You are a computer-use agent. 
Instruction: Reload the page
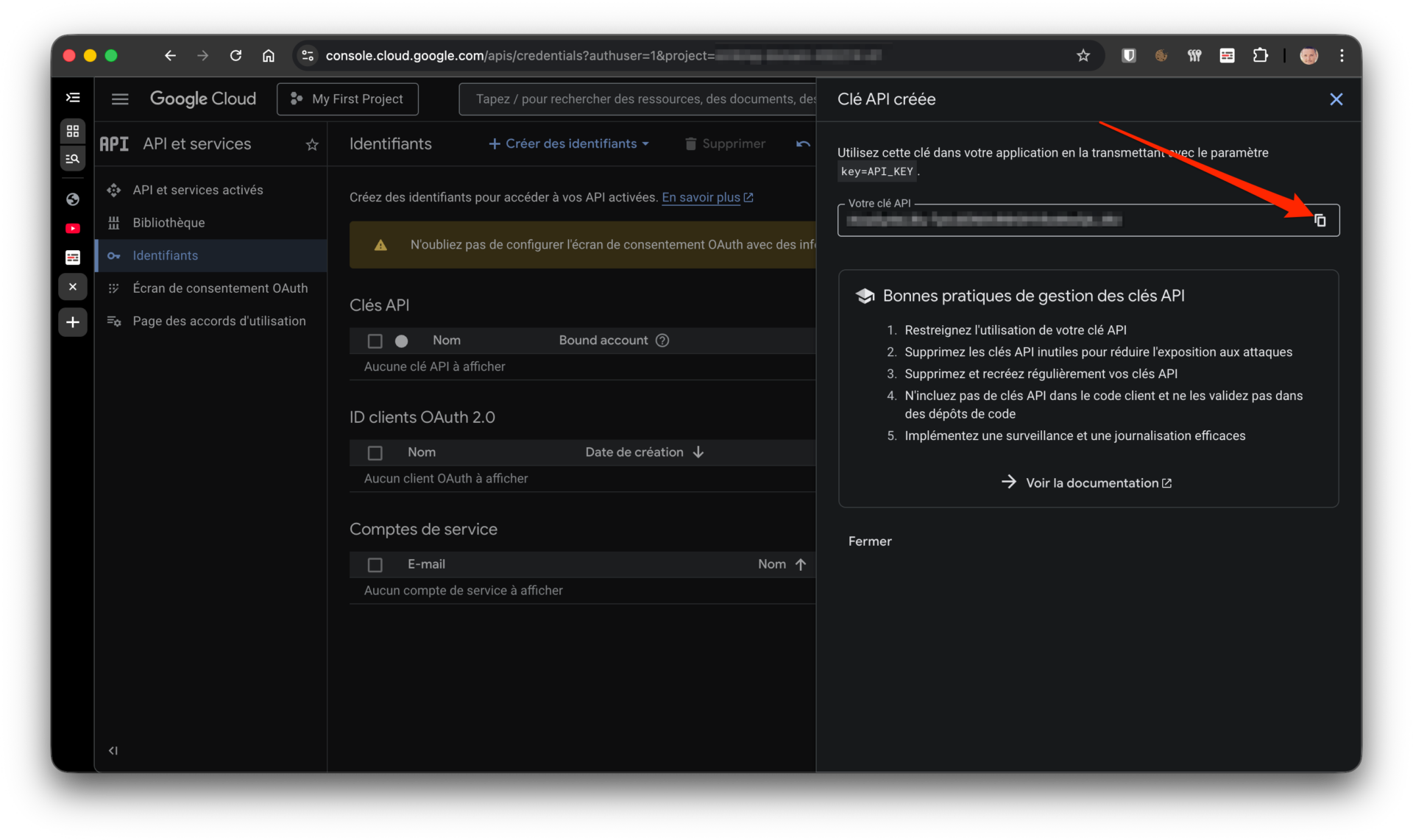pos(235,56)
